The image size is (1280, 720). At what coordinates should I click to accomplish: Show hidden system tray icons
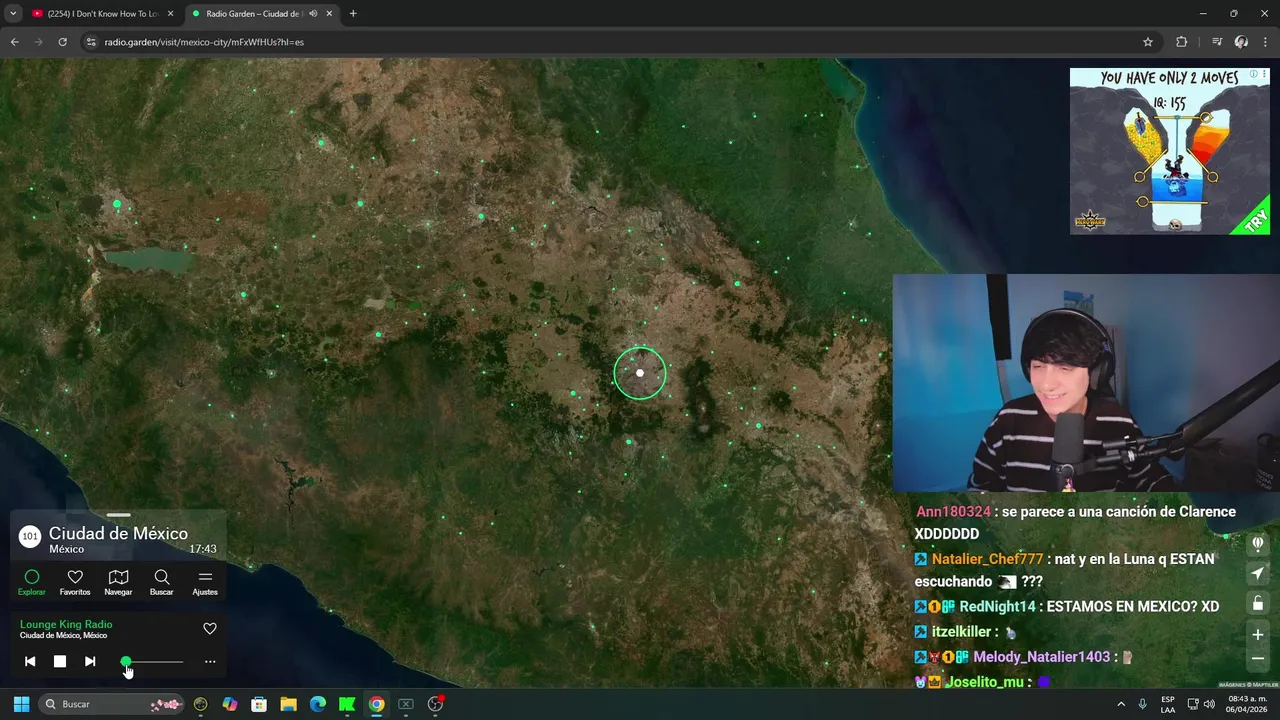pos(1121,704)
